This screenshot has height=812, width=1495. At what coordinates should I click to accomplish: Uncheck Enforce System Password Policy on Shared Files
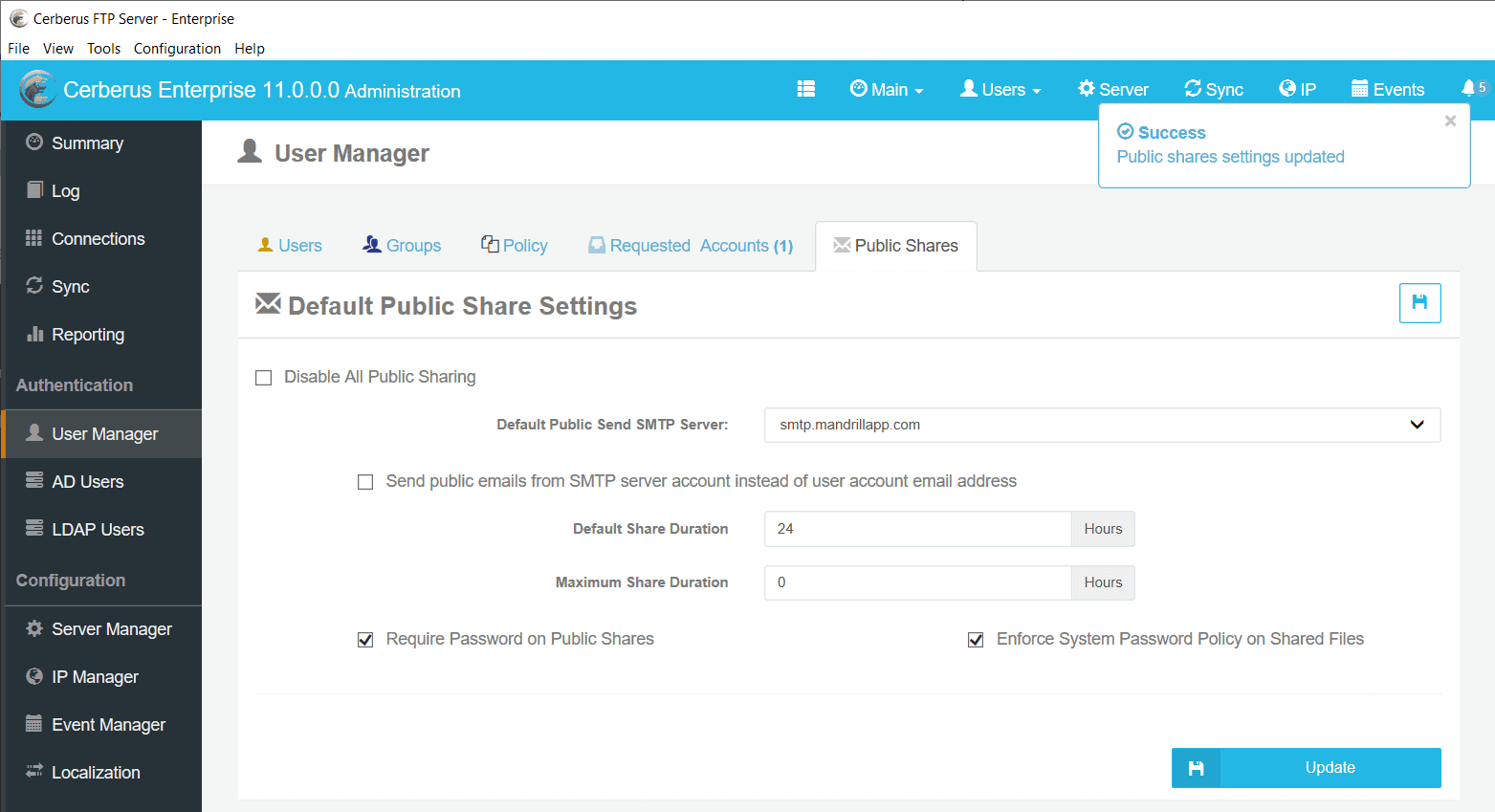point(976,640)
